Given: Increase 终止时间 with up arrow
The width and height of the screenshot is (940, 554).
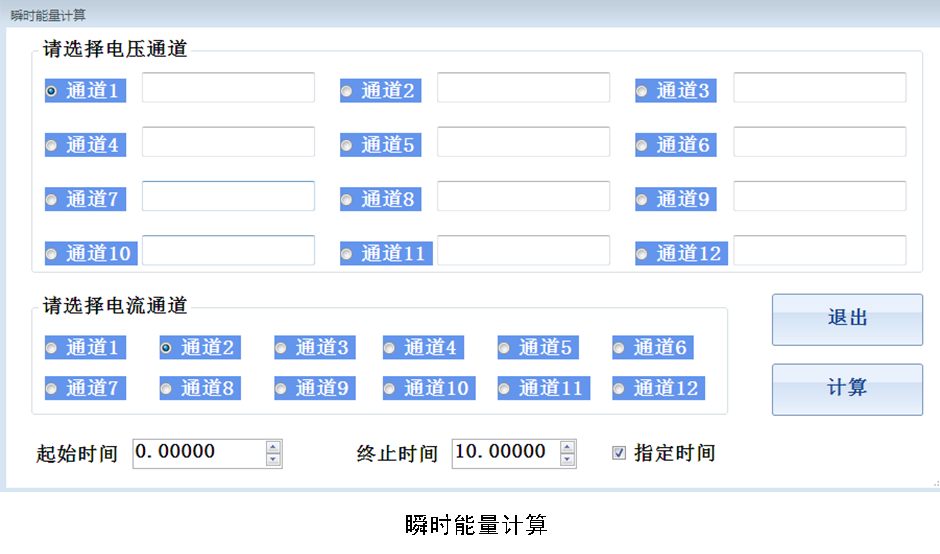Looking at the screenshot, I should pyautogui.click(x=568, y=447).
